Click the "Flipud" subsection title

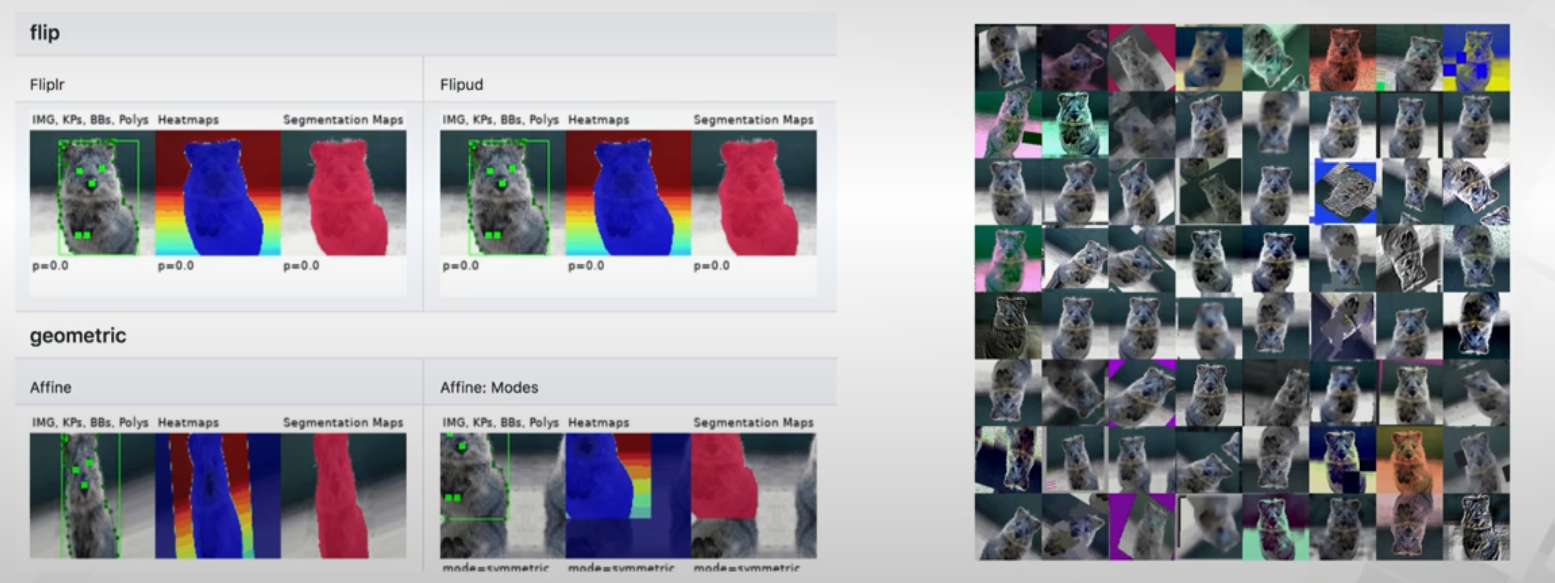[x=461, y=85]
